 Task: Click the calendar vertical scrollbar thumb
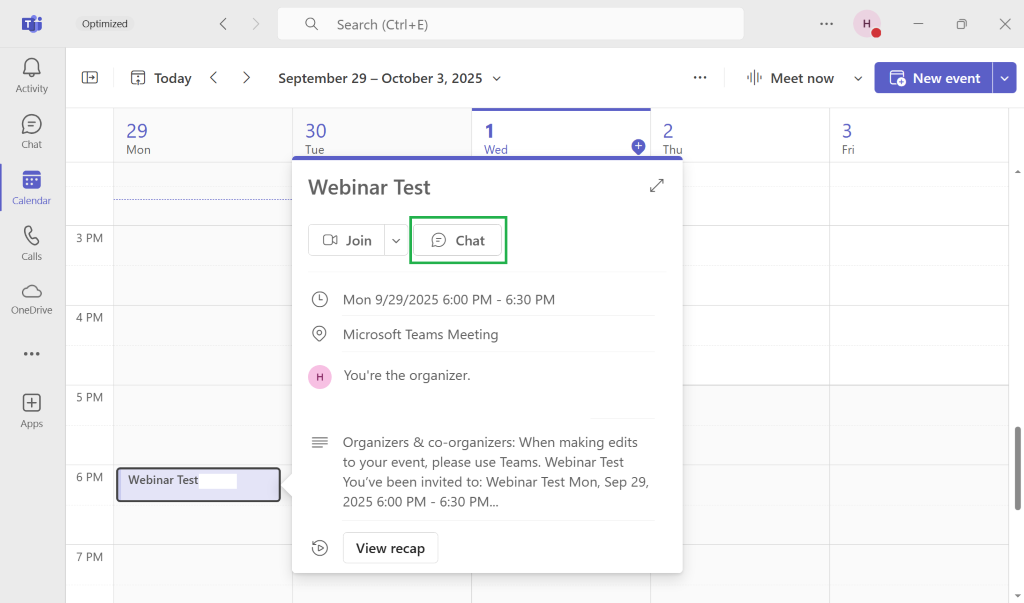click(1017, 468)
